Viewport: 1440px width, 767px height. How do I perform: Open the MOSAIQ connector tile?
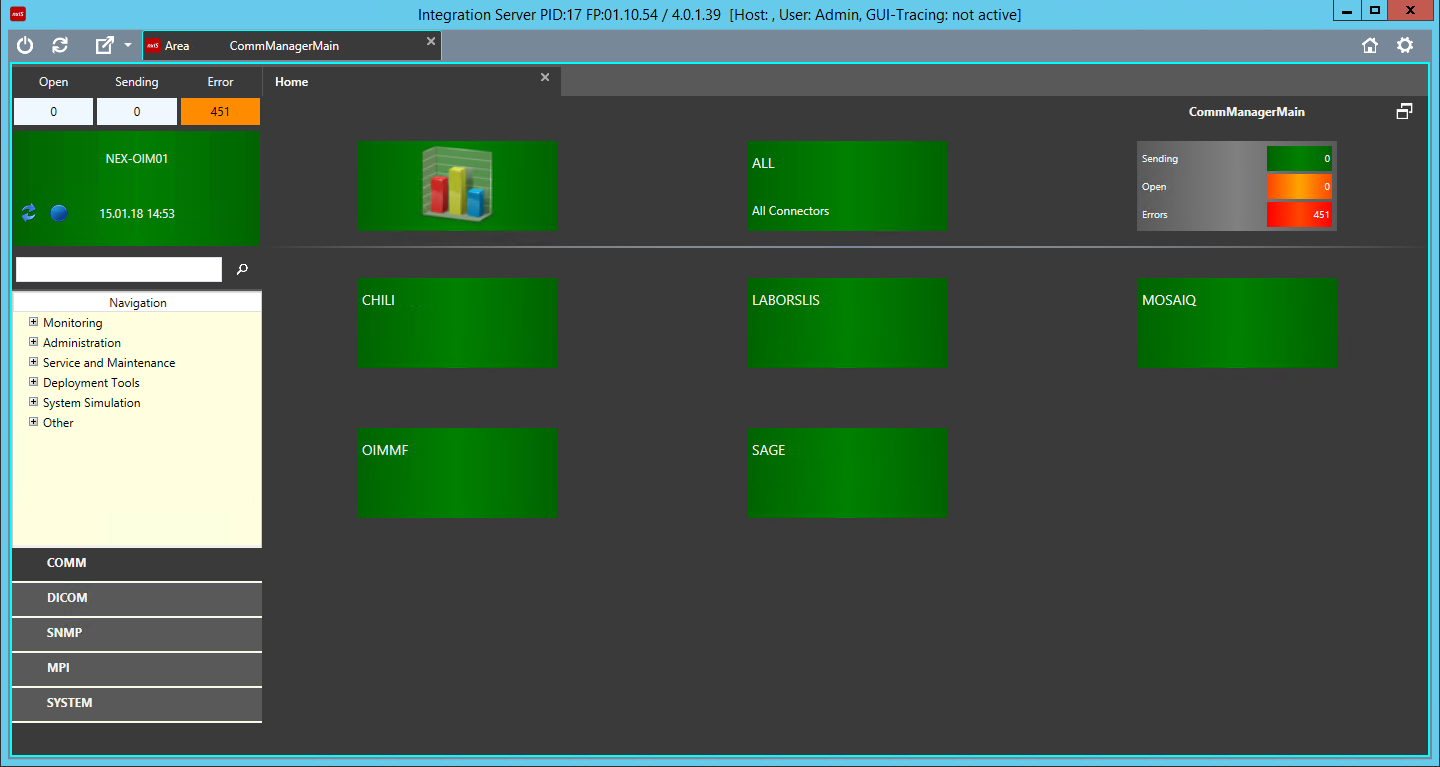pos(1237,323)
